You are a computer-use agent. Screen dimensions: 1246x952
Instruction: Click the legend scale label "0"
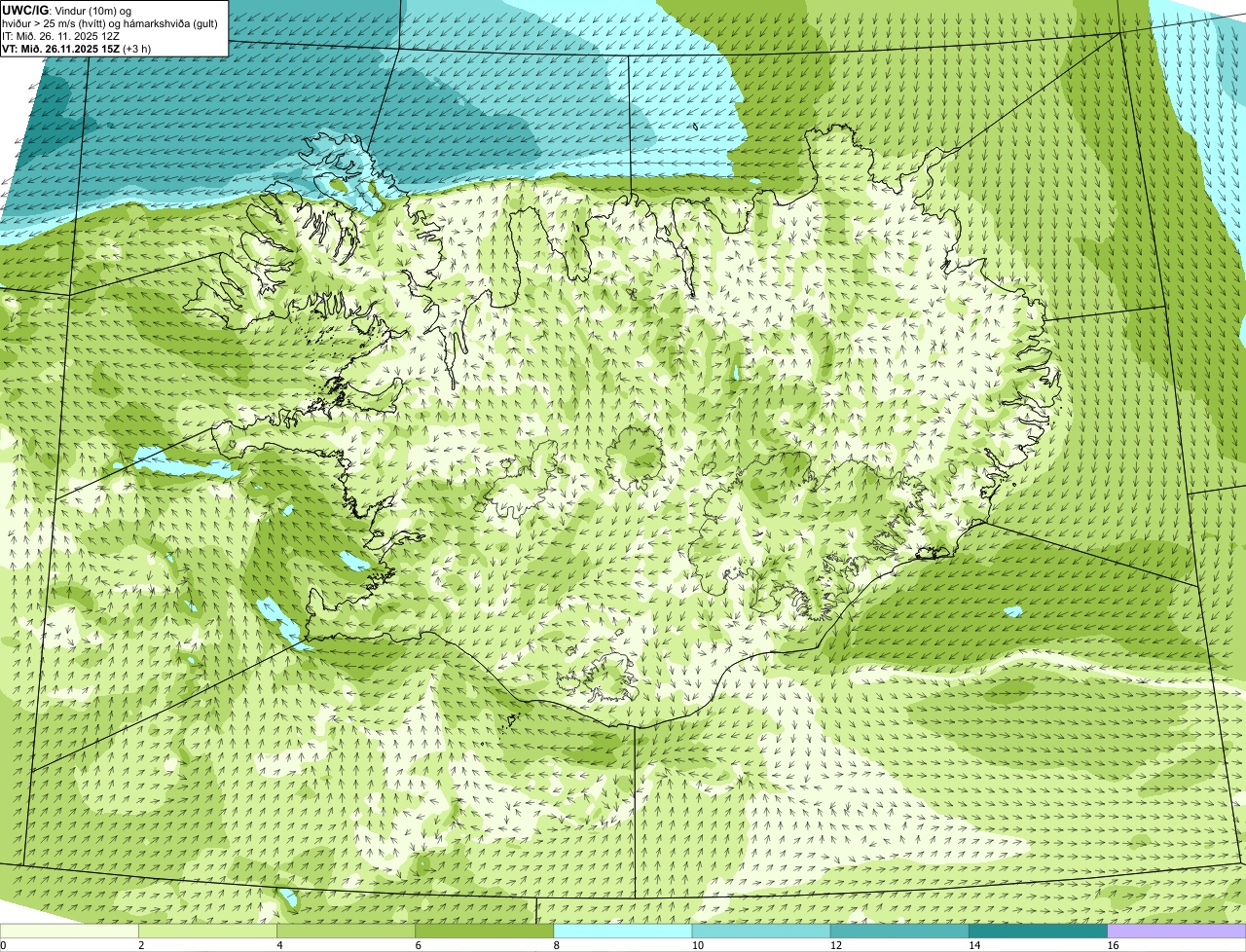[x=3, y=945]
